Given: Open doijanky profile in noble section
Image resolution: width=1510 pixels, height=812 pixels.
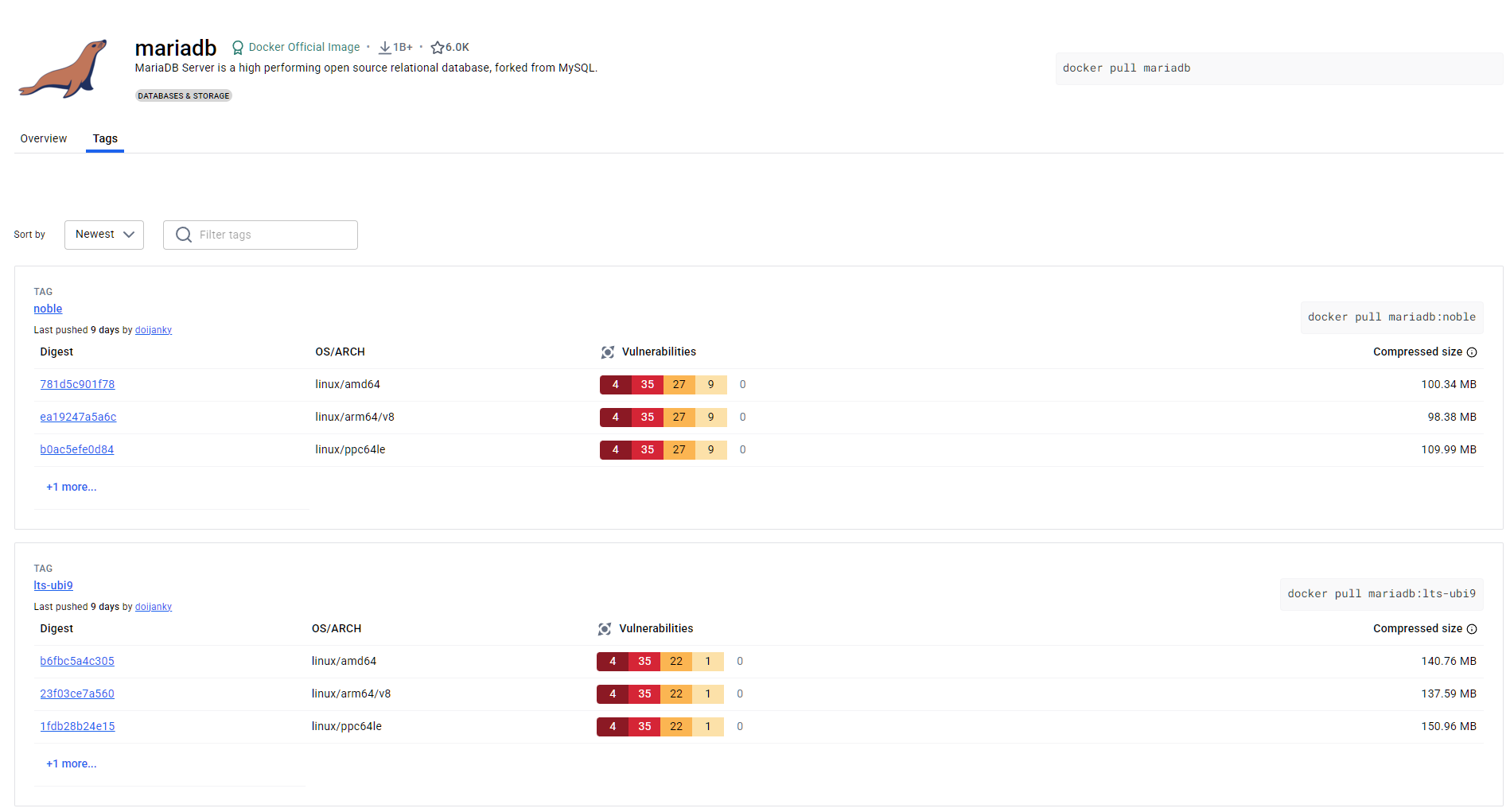Looking at the screenshot, I should tap(154, 330).
